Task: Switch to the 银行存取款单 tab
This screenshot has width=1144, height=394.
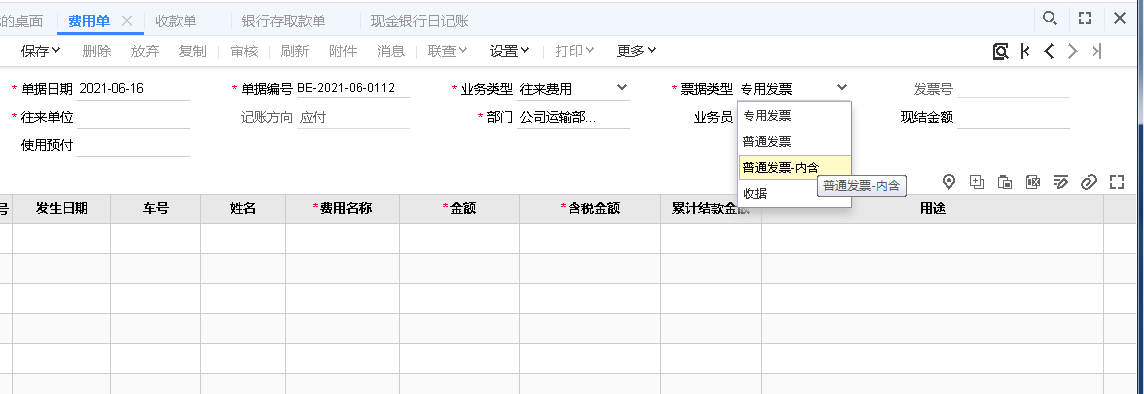Action: (283, 21)
